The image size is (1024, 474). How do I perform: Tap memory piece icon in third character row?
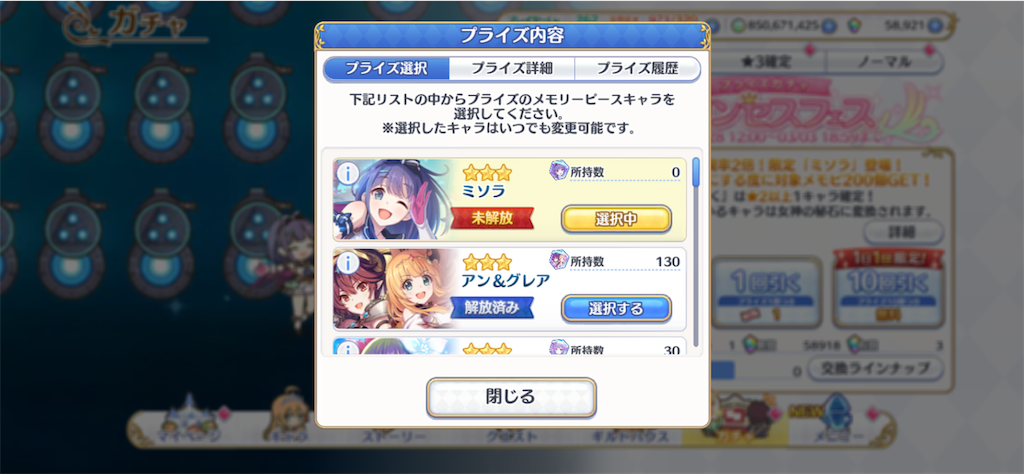(x=558, y=348)
